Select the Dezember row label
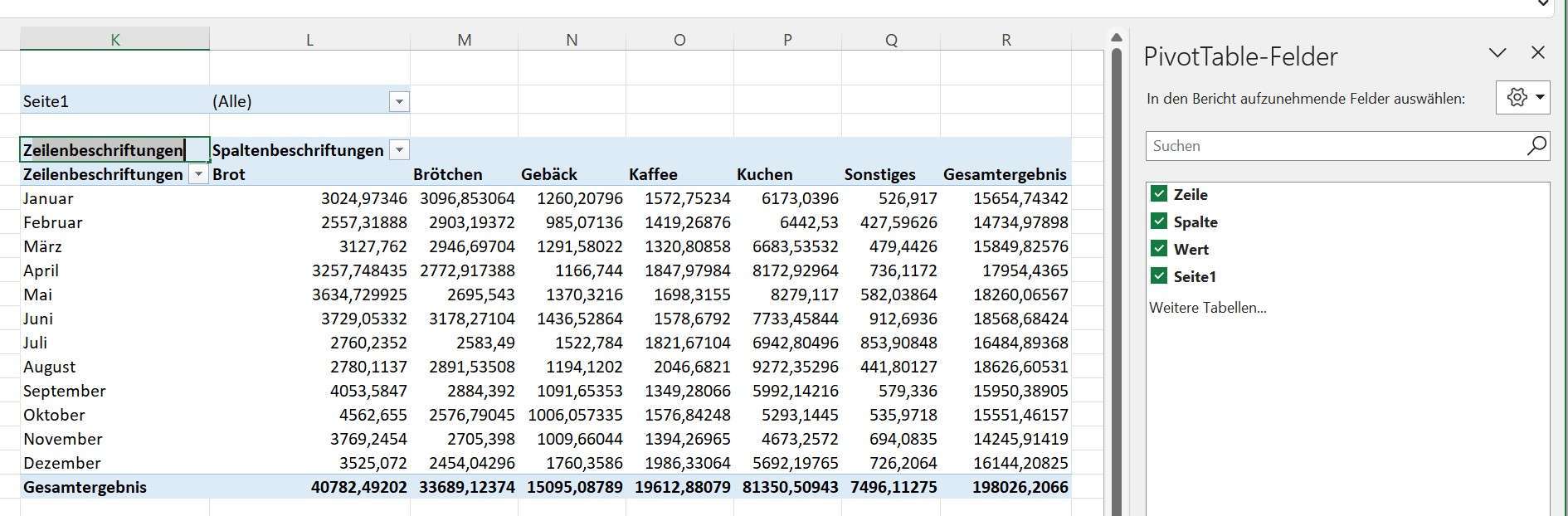Viewport: 1568px width, 516px height. coord(114,463)
